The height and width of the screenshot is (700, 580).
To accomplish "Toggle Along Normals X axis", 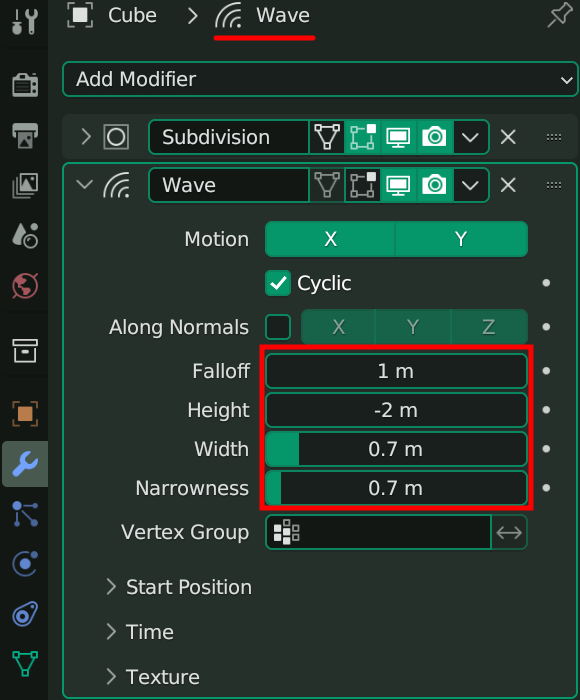I will (x=338, y=327).
